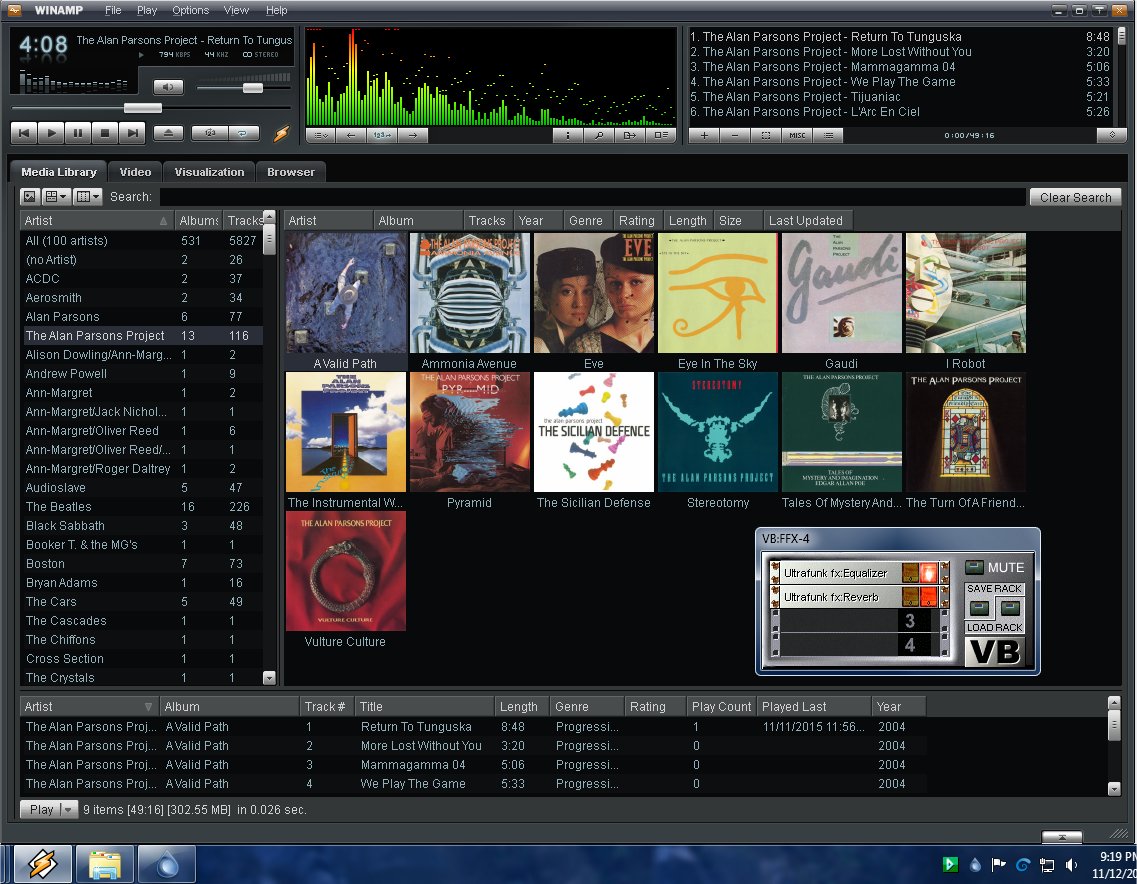The width and height of the screenshot is (1137, 884).
Task: Select Alan Parsons in the artist list
Action: [x=141, y=317]
